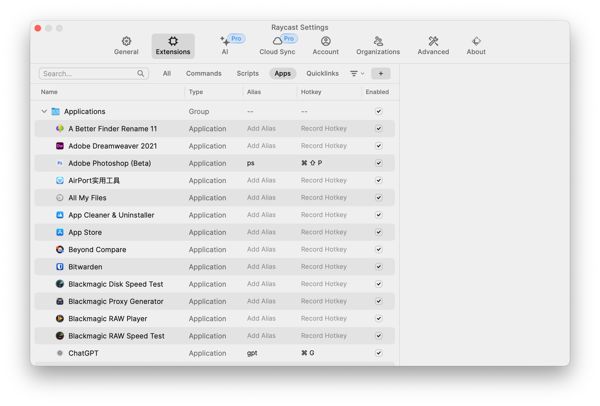Click the Blackmagic RAW Speed Test icon
This screenshot has height=406, width=600.
60,336
